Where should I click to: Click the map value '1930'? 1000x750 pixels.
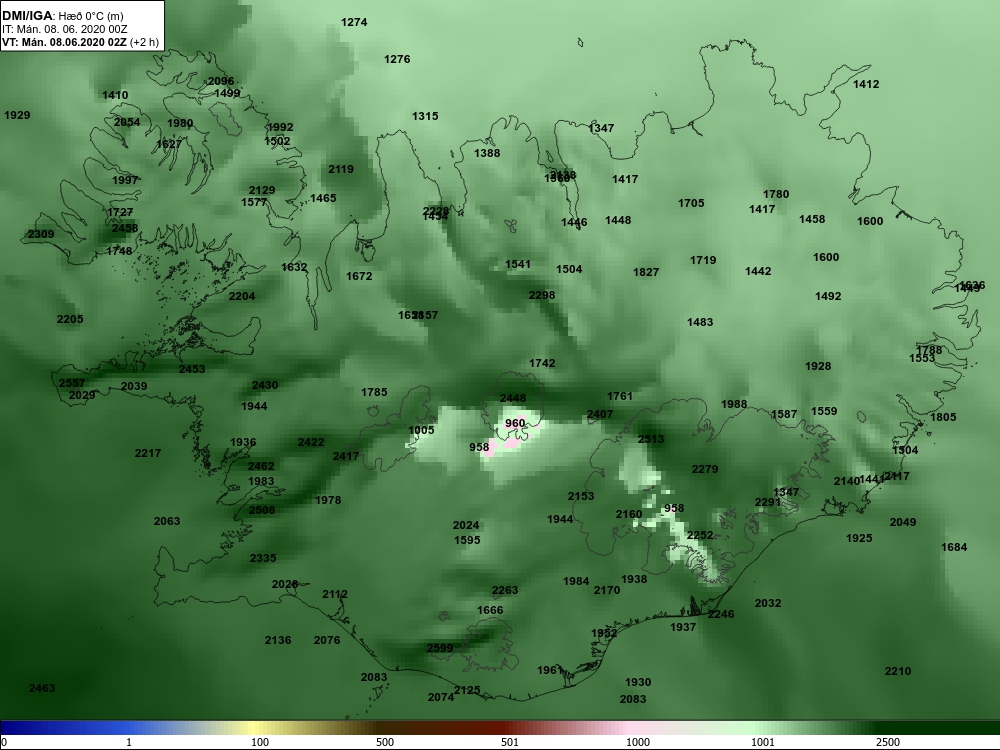(638, 682)
